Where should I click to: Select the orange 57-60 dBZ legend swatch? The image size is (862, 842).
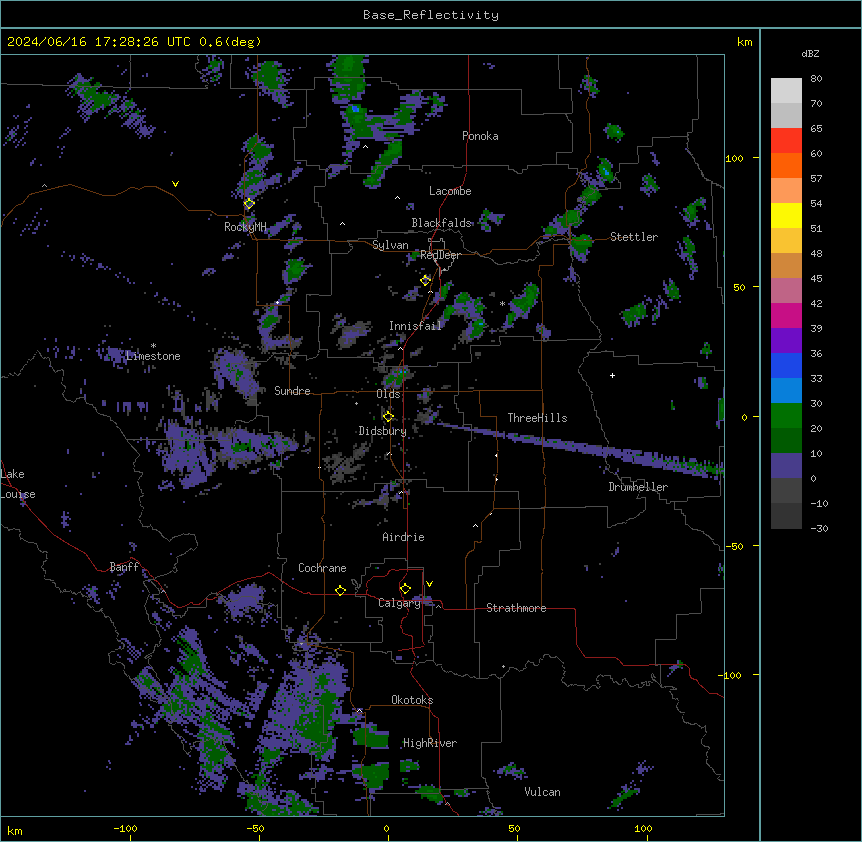click(786, 165)
